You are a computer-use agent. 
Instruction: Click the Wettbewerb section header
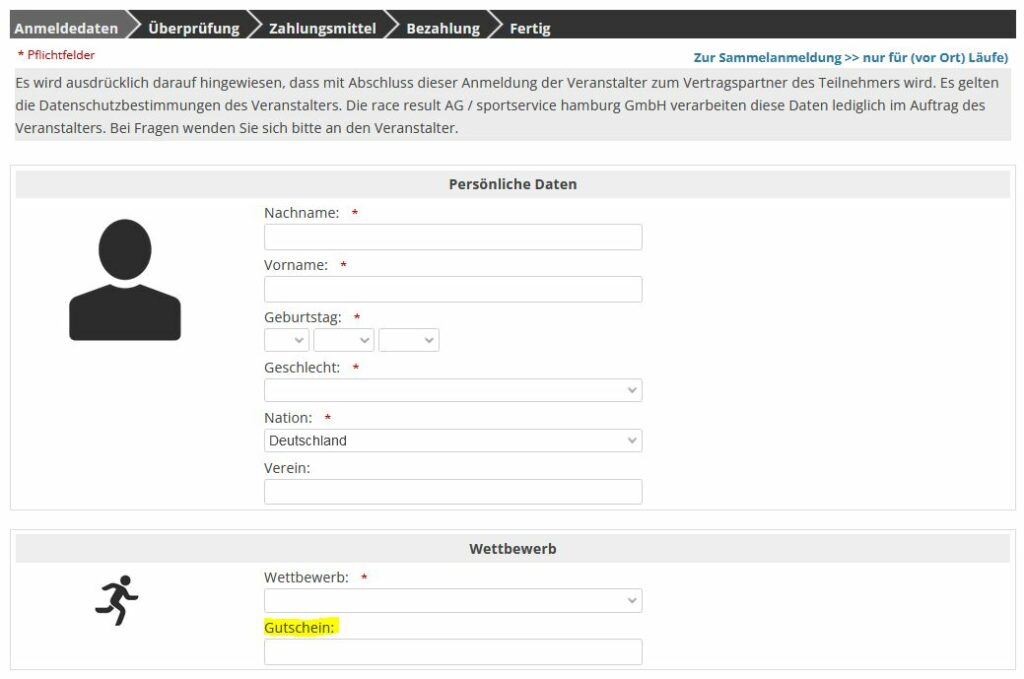pos(513,548)
